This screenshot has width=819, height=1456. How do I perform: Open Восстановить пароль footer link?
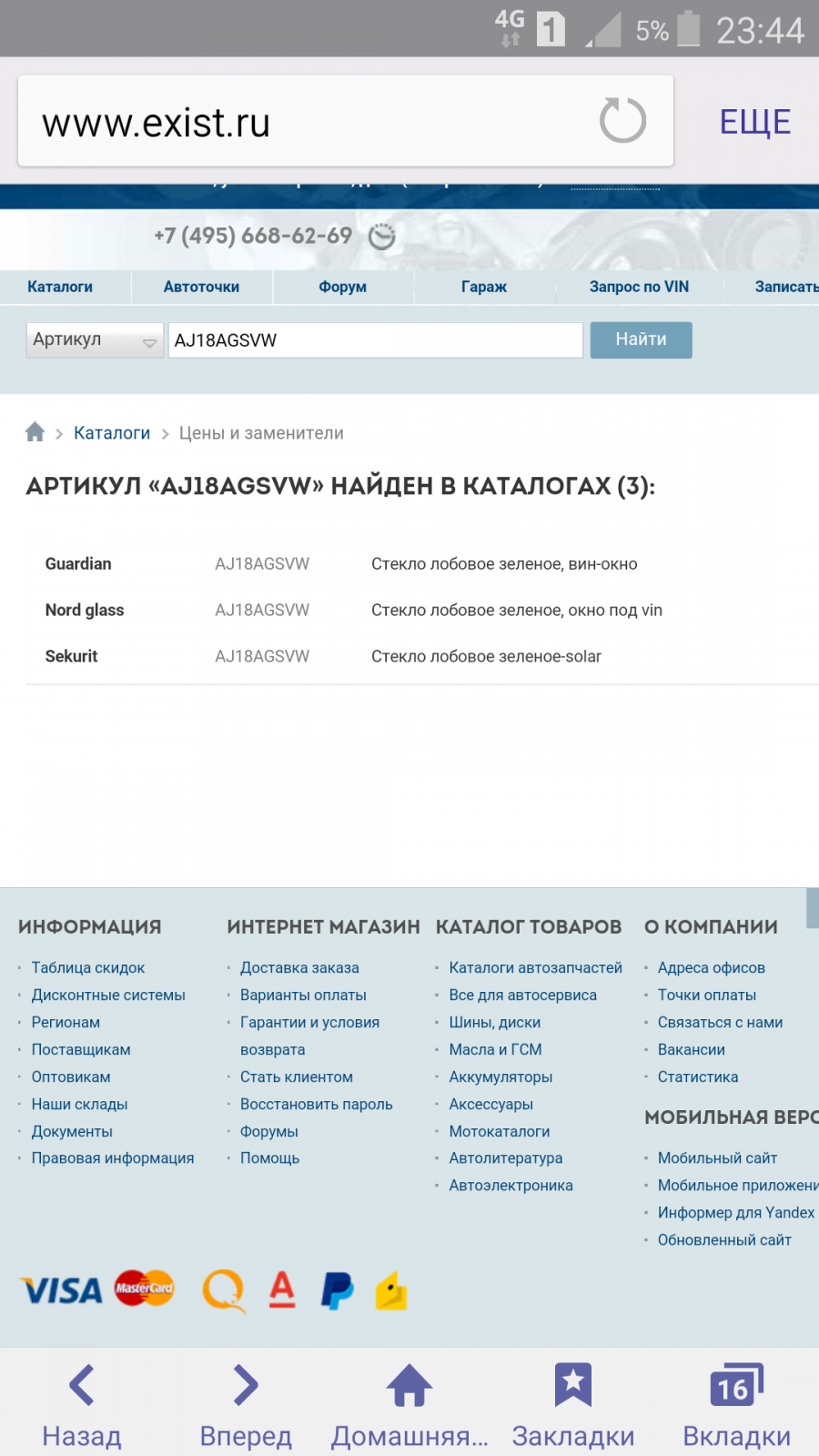click(317, 1104)
